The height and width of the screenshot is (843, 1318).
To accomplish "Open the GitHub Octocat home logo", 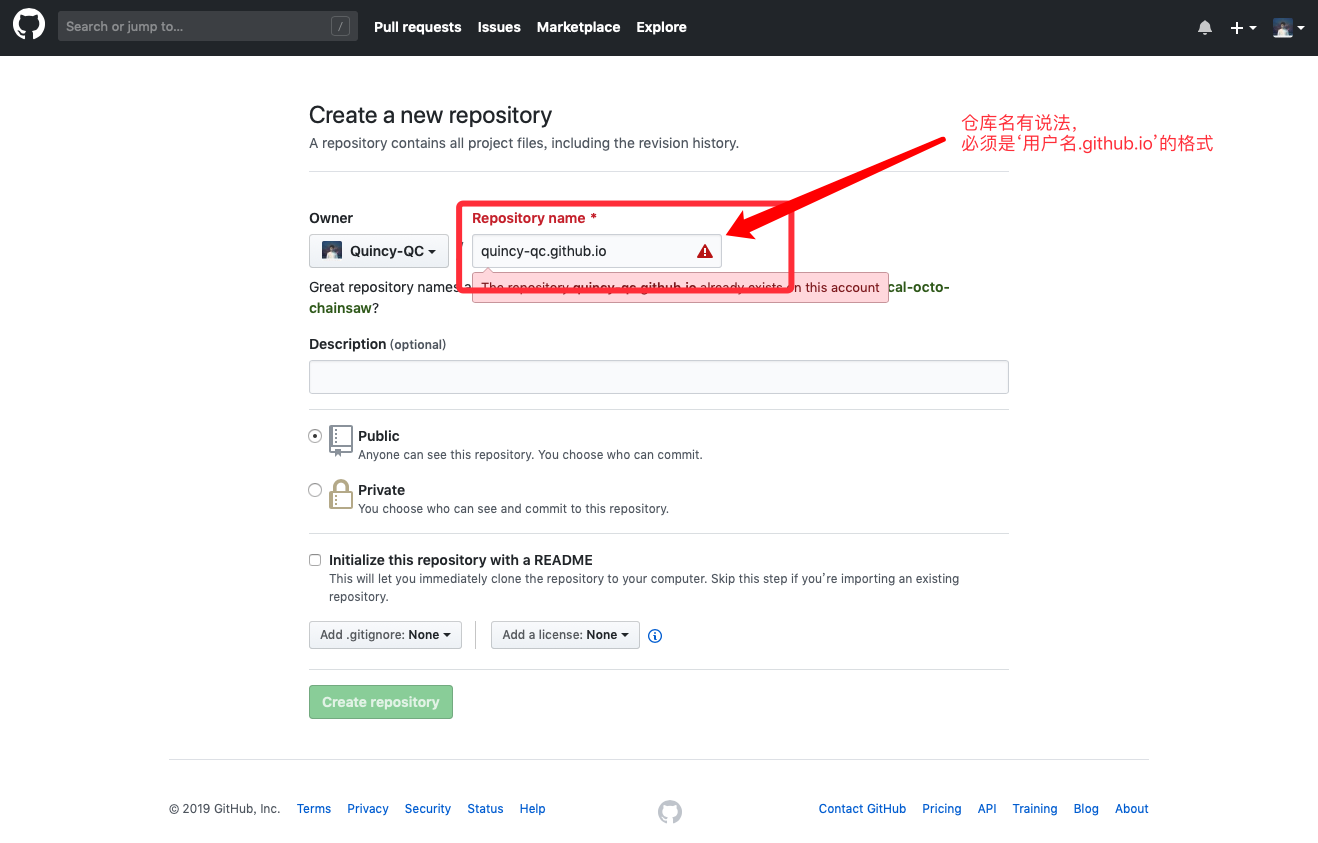I will 29,26.
